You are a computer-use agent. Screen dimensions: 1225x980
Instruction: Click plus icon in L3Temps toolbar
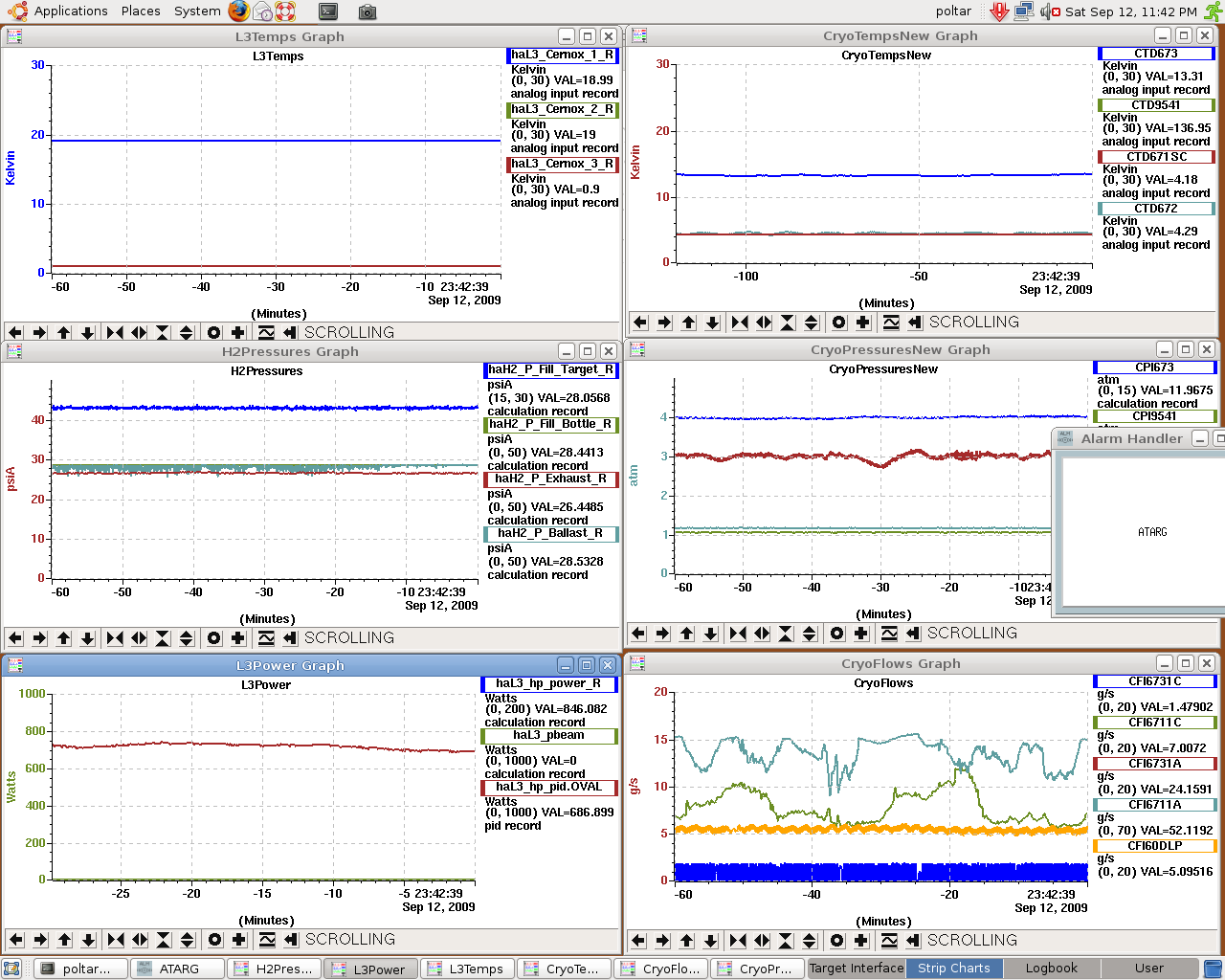(238, 332)
